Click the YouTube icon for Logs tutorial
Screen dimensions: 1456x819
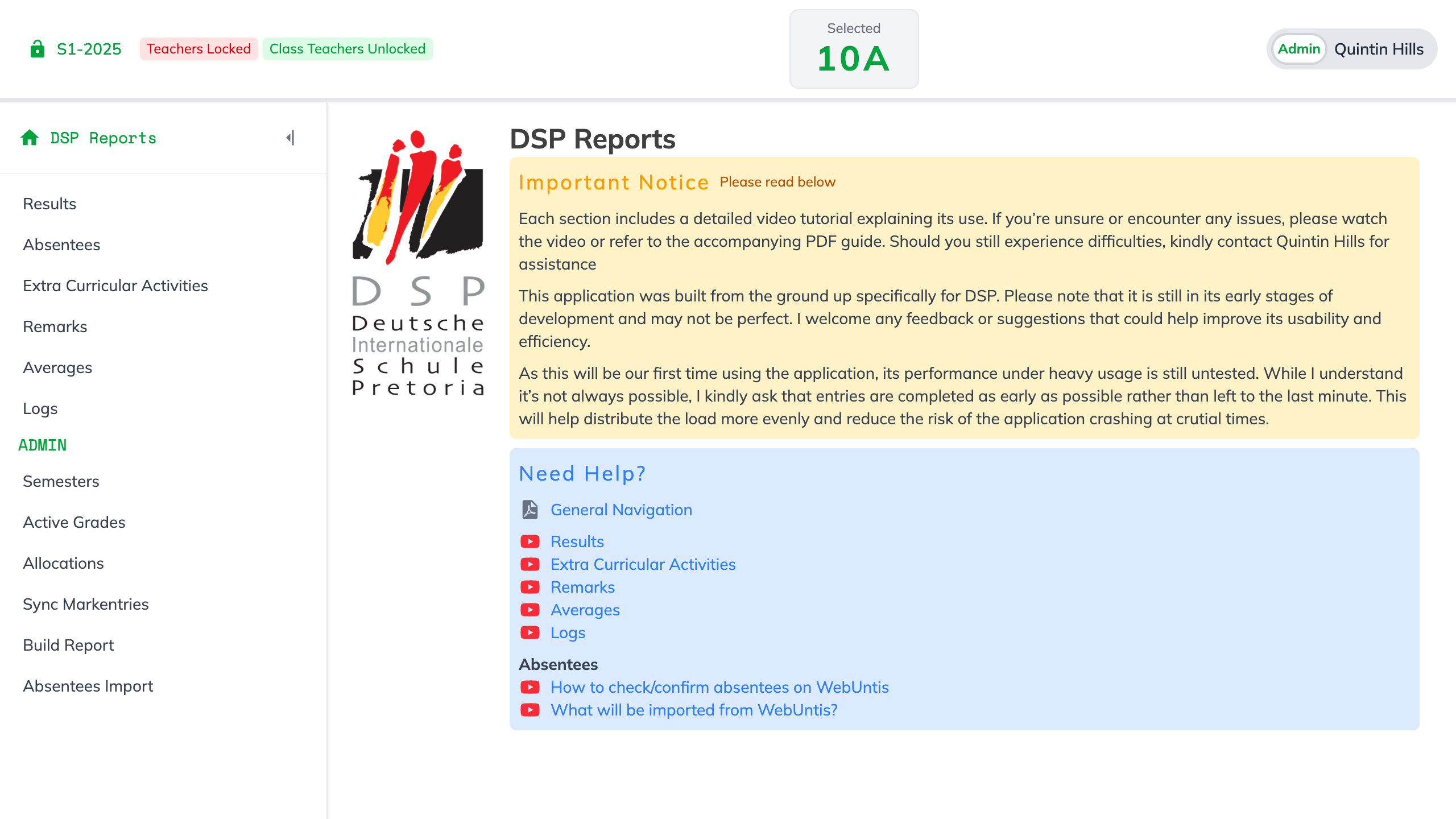tap(530, 632)
